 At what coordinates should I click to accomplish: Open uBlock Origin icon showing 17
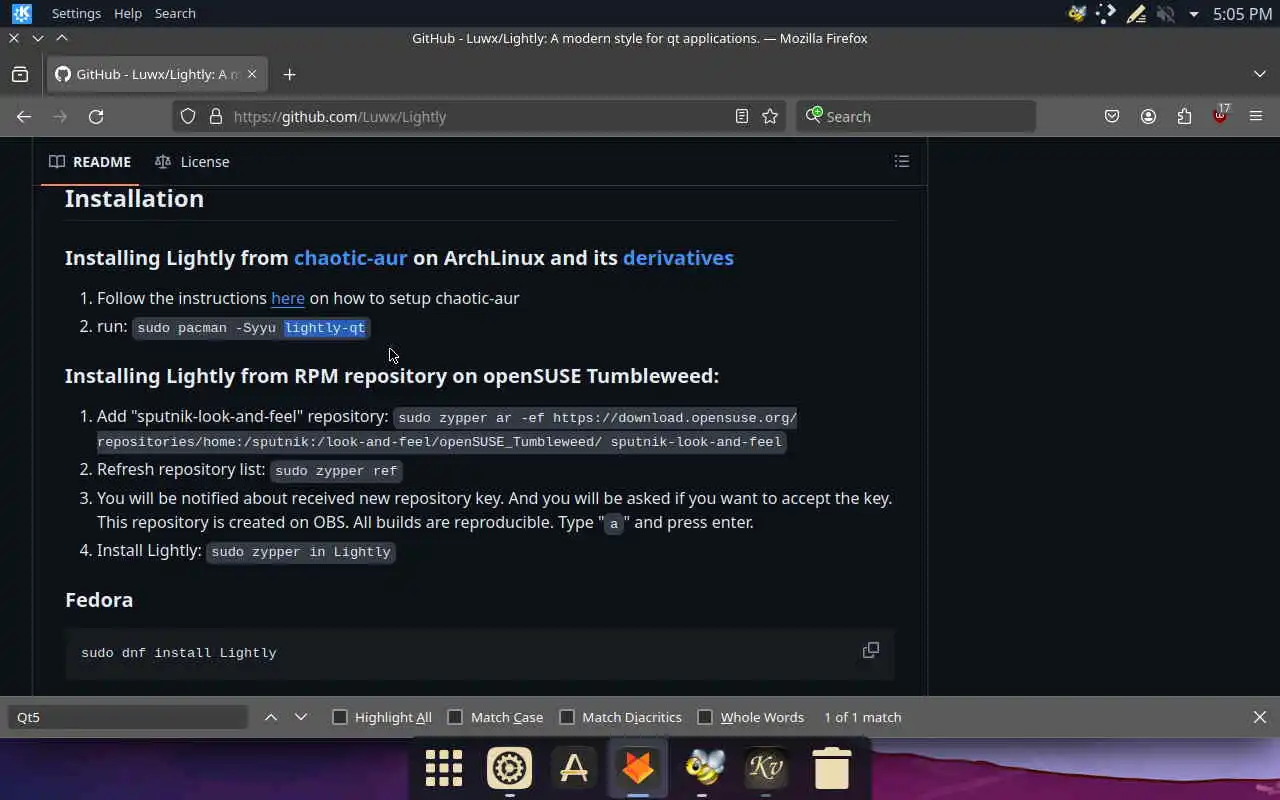tap(1220, 114)
